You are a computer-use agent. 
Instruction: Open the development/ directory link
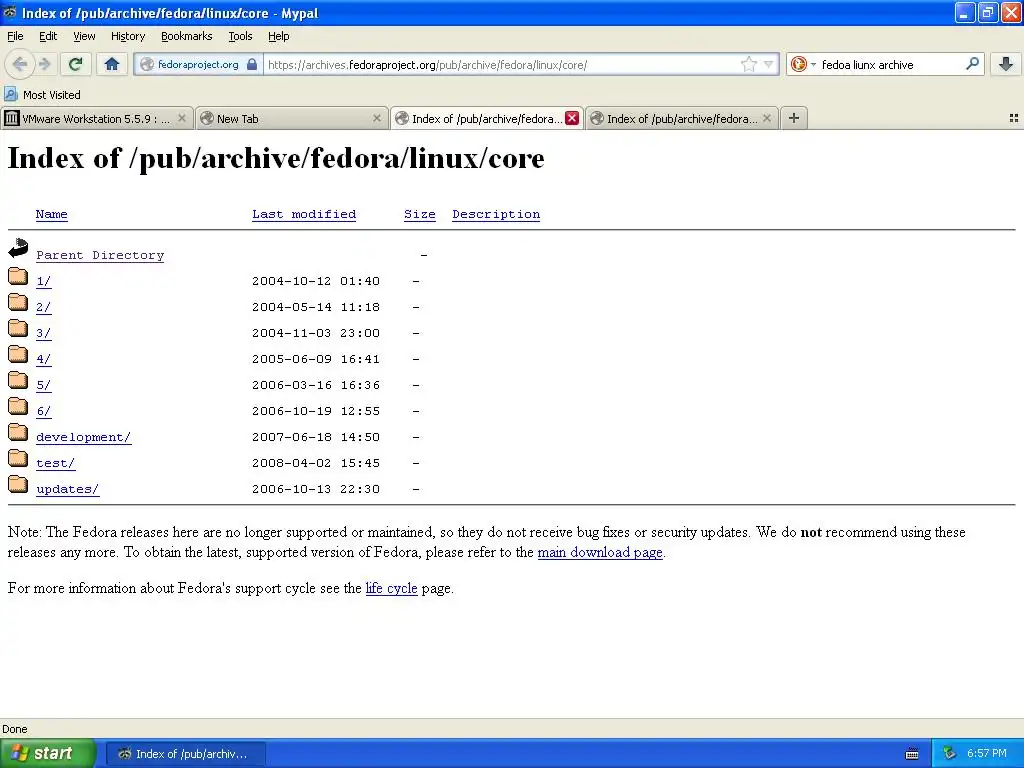pos(84,438)
